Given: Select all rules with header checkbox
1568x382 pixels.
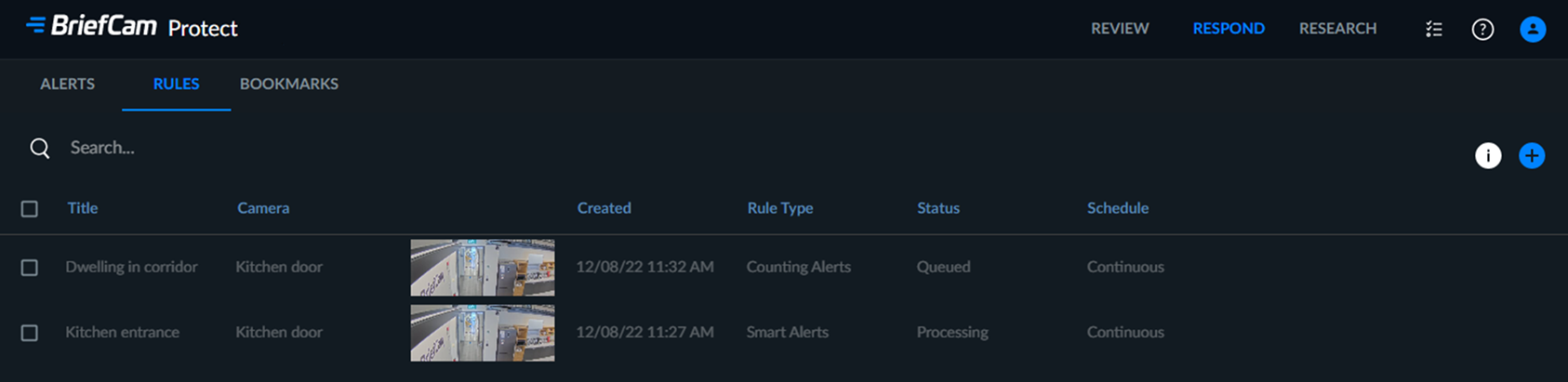Looking at the screenshot, I should 30,209.
